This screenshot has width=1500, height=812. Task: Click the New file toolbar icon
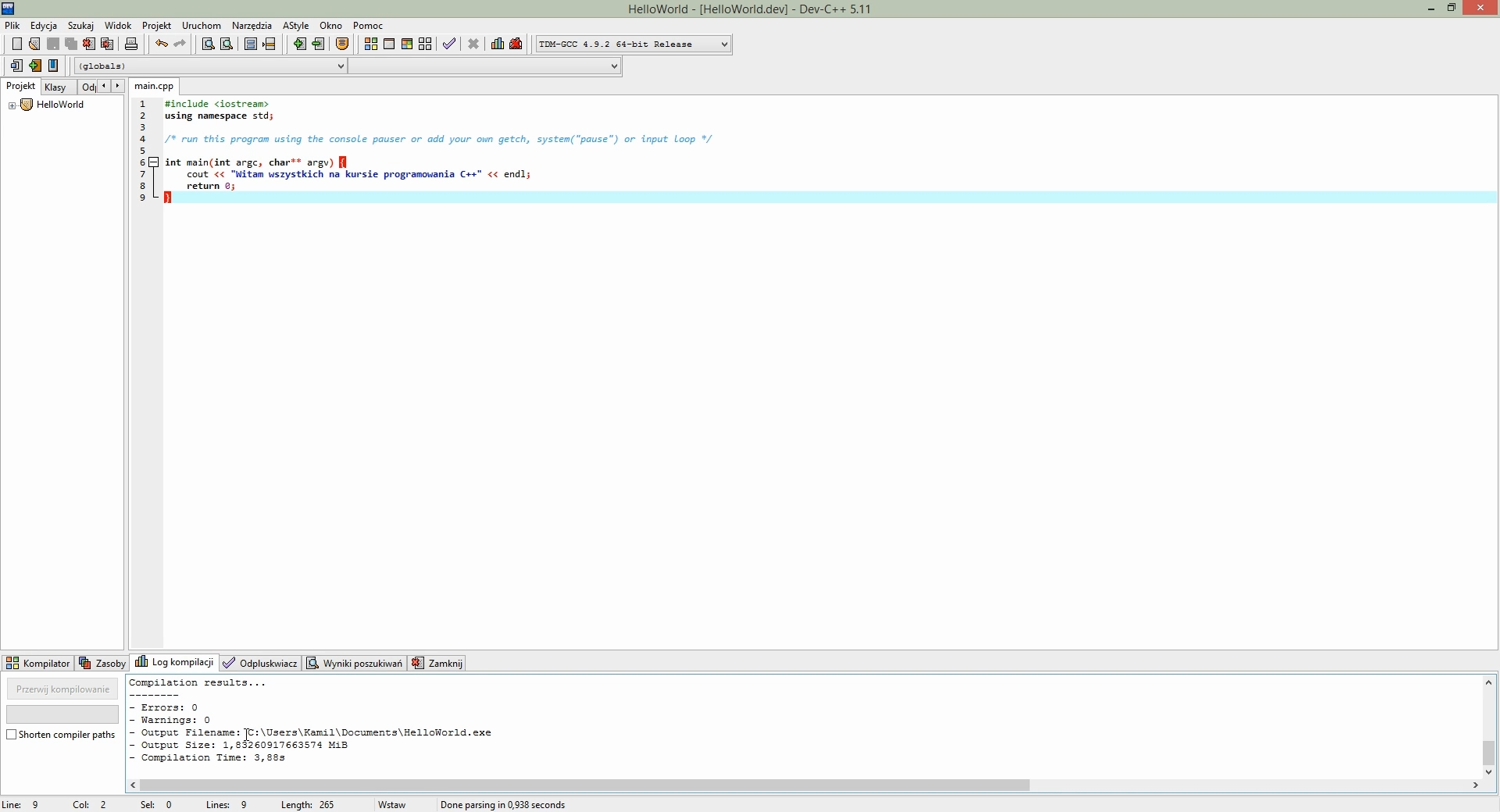tap(16, 45)
